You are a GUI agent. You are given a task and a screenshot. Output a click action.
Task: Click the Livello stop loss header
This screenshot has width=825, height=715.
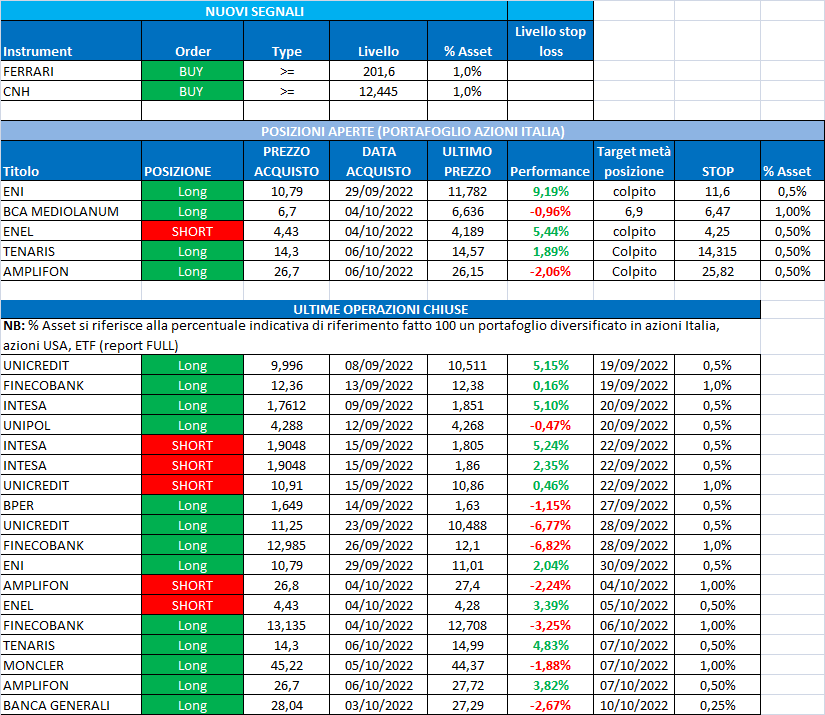[550, 41]
